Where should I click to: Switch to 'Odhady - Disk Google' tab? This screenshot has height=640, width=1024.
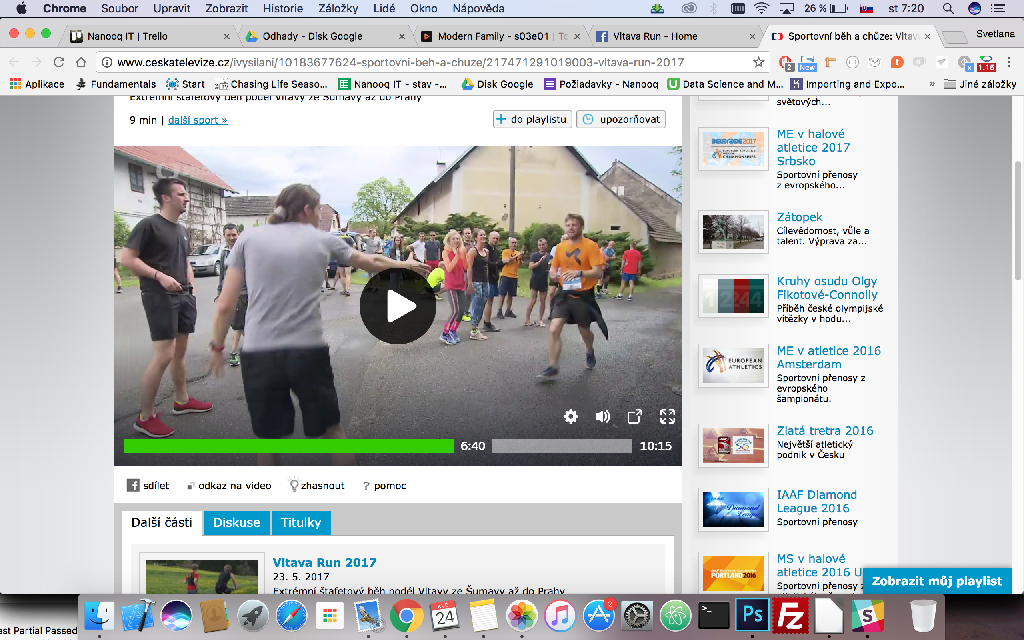point(325,36)
